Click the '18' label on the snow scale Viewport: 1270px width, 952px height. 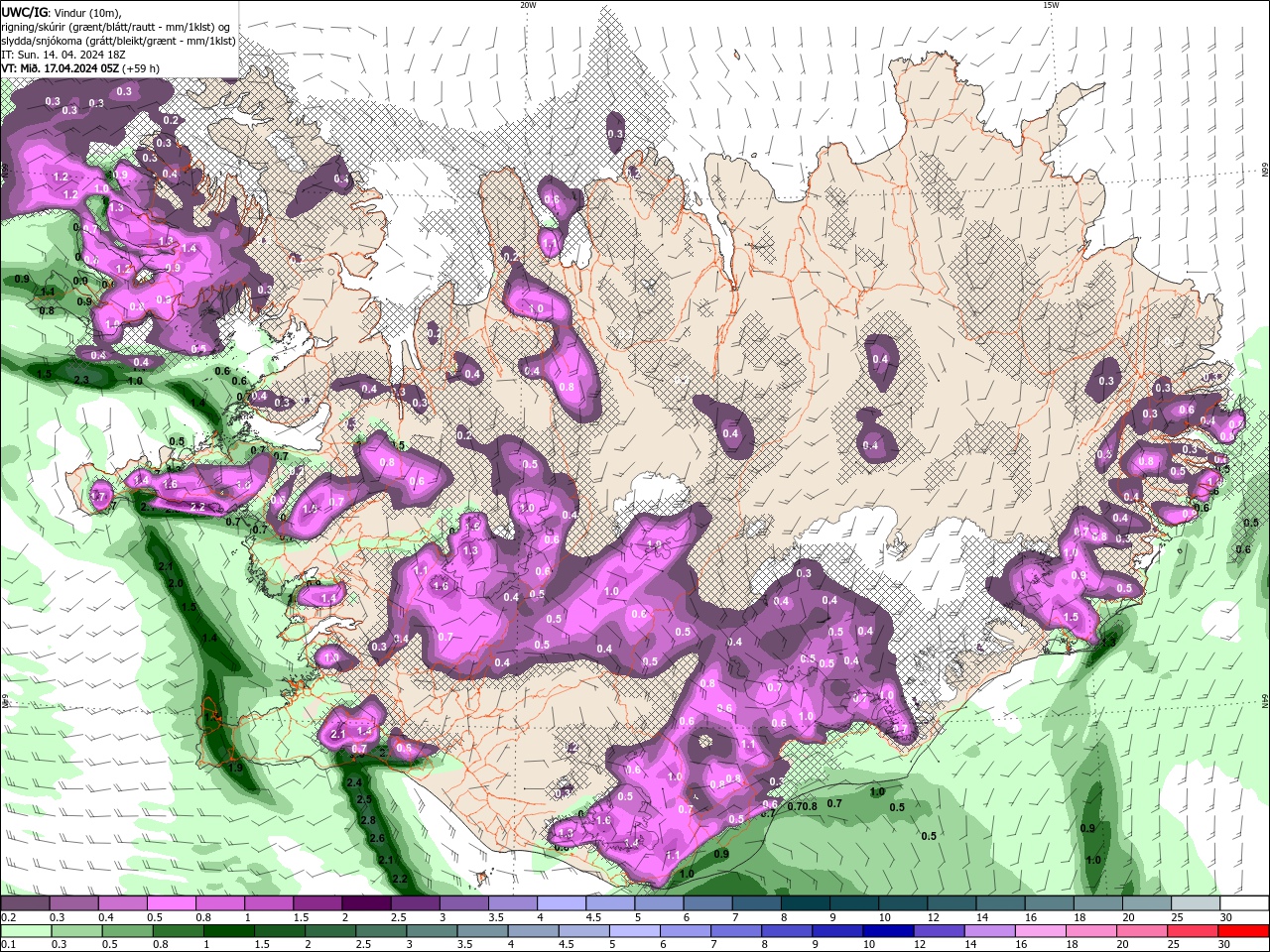click(1079, 917)
